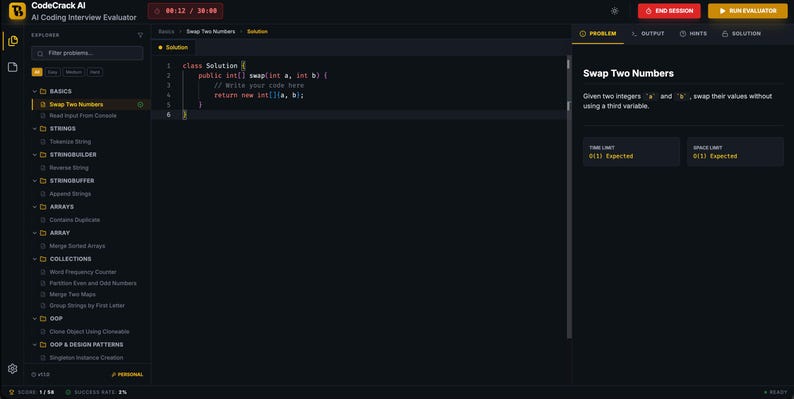Click the filter funnel icon in Explorer

tap(140, 35)
